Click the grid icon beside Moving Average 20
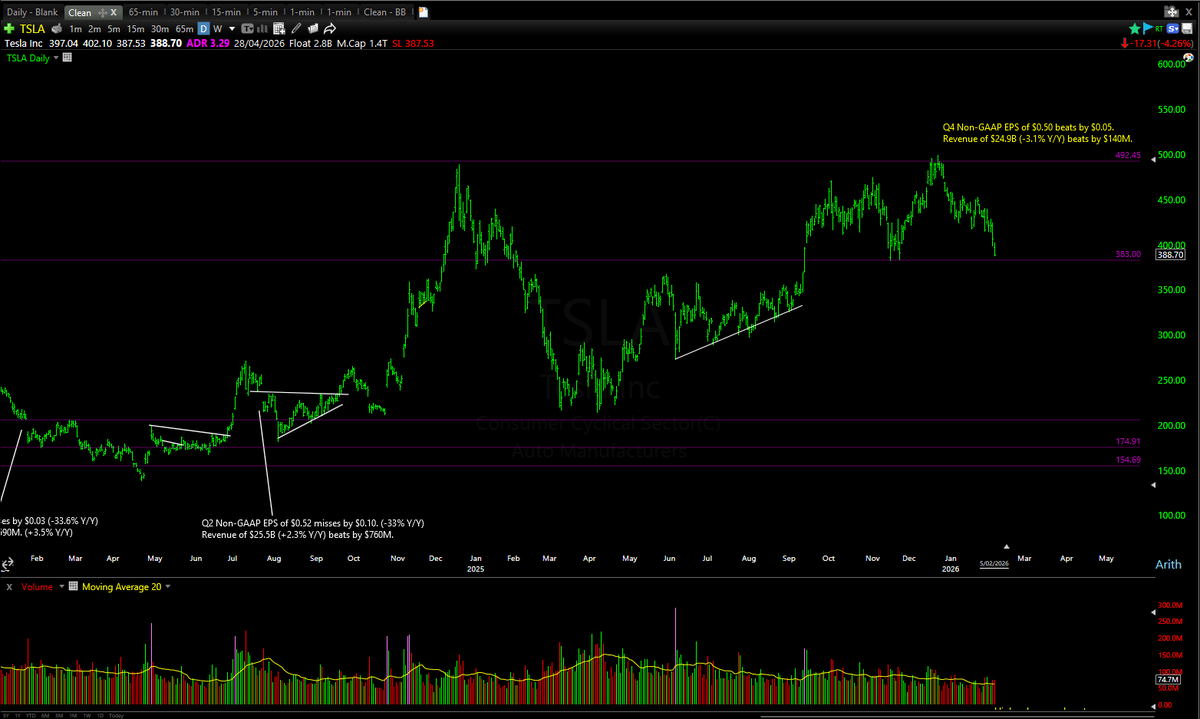The width and height of the screenshot is (1200, 719). click(x=73, y=586)
